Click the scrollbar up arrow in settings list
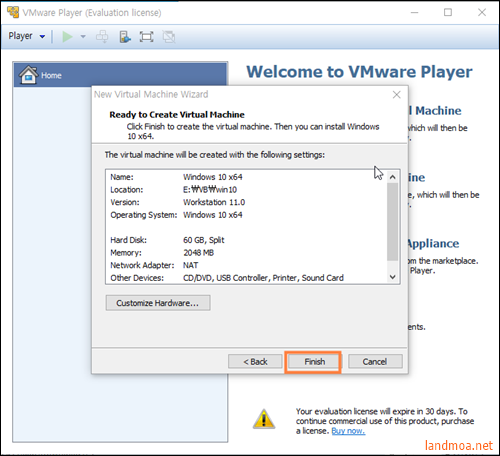This screenshot has width=500, height=456. [393, 177]
